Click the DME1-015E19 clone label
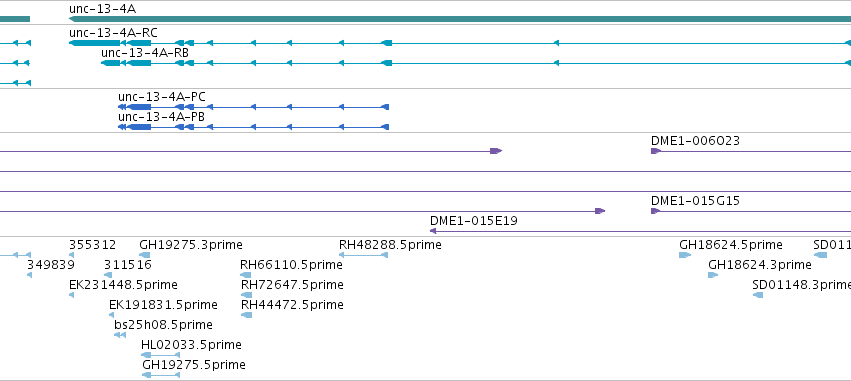 pos(474,221)
